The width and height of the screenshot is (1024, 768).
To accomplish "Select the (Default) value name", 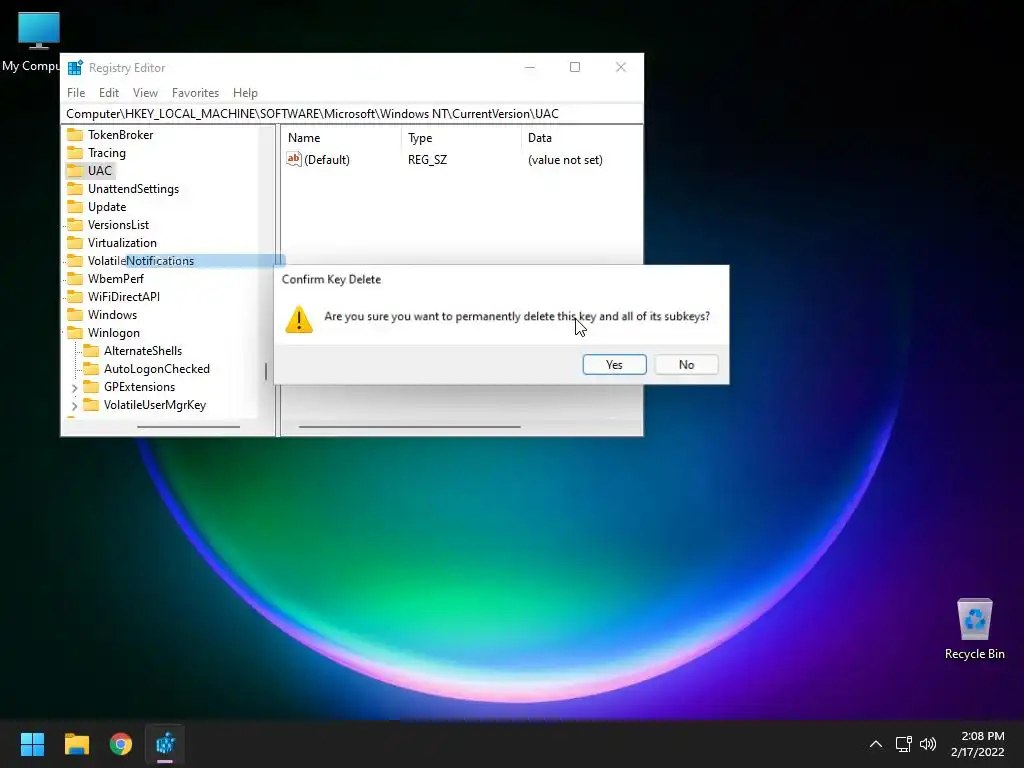I will [x=327, y=160].
